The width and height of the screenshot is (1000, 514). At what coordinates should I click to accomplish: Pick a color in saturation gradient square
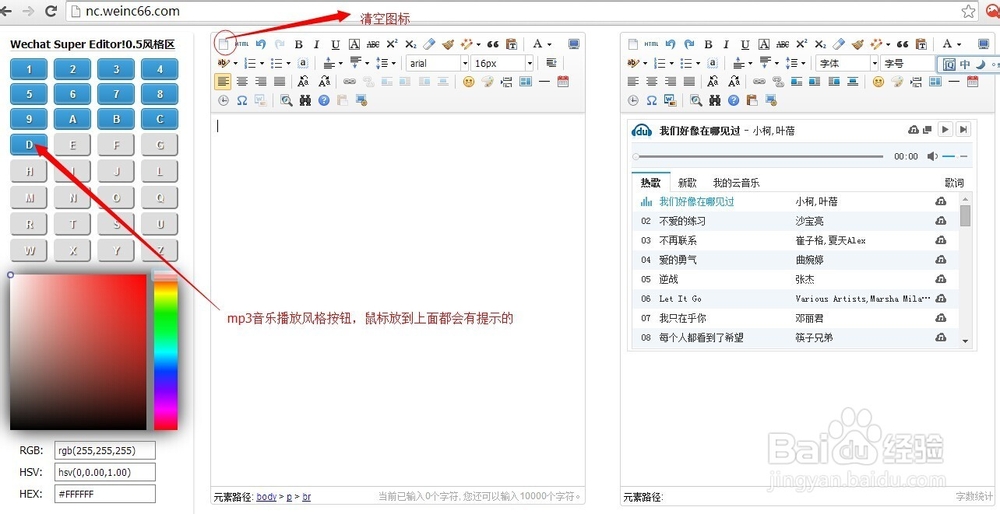tap(78, 352)
